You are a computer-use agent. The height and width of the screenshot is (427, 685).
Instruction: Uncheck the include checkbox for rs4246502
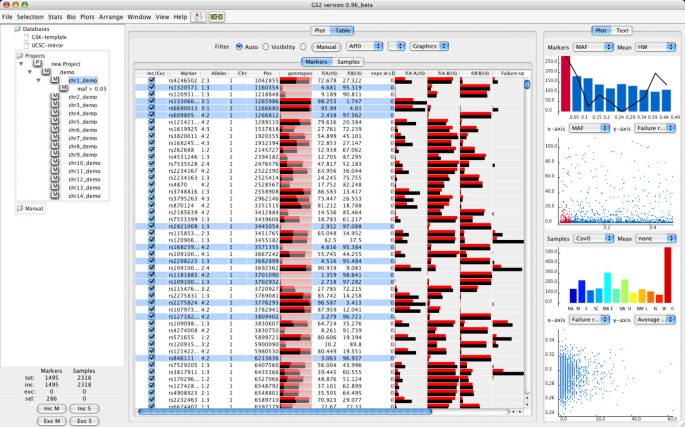(152, 78)
